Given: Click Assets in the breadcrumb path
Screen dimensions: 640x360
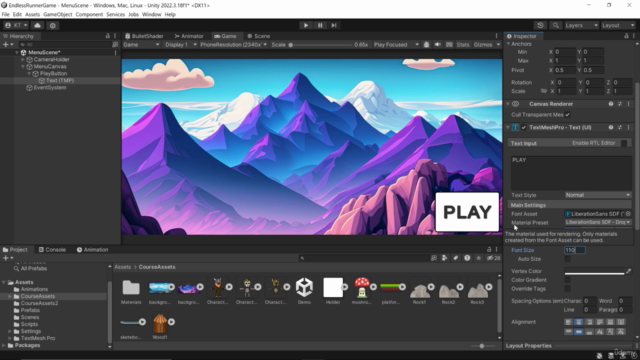Looking at the screenshot, I should [122, 267].
